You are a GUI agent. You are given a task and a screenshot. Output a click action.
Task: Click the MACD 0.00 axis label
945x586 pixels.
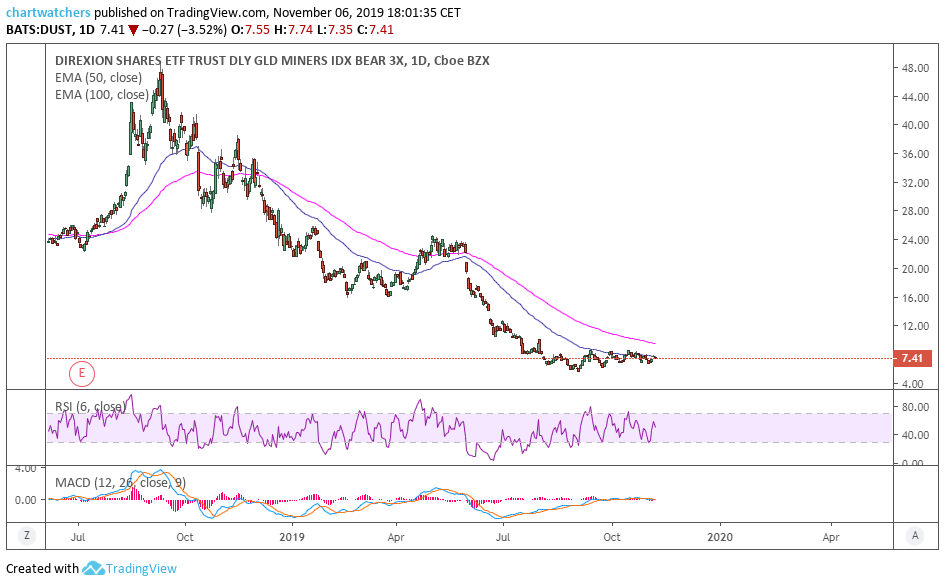[25, 500]
